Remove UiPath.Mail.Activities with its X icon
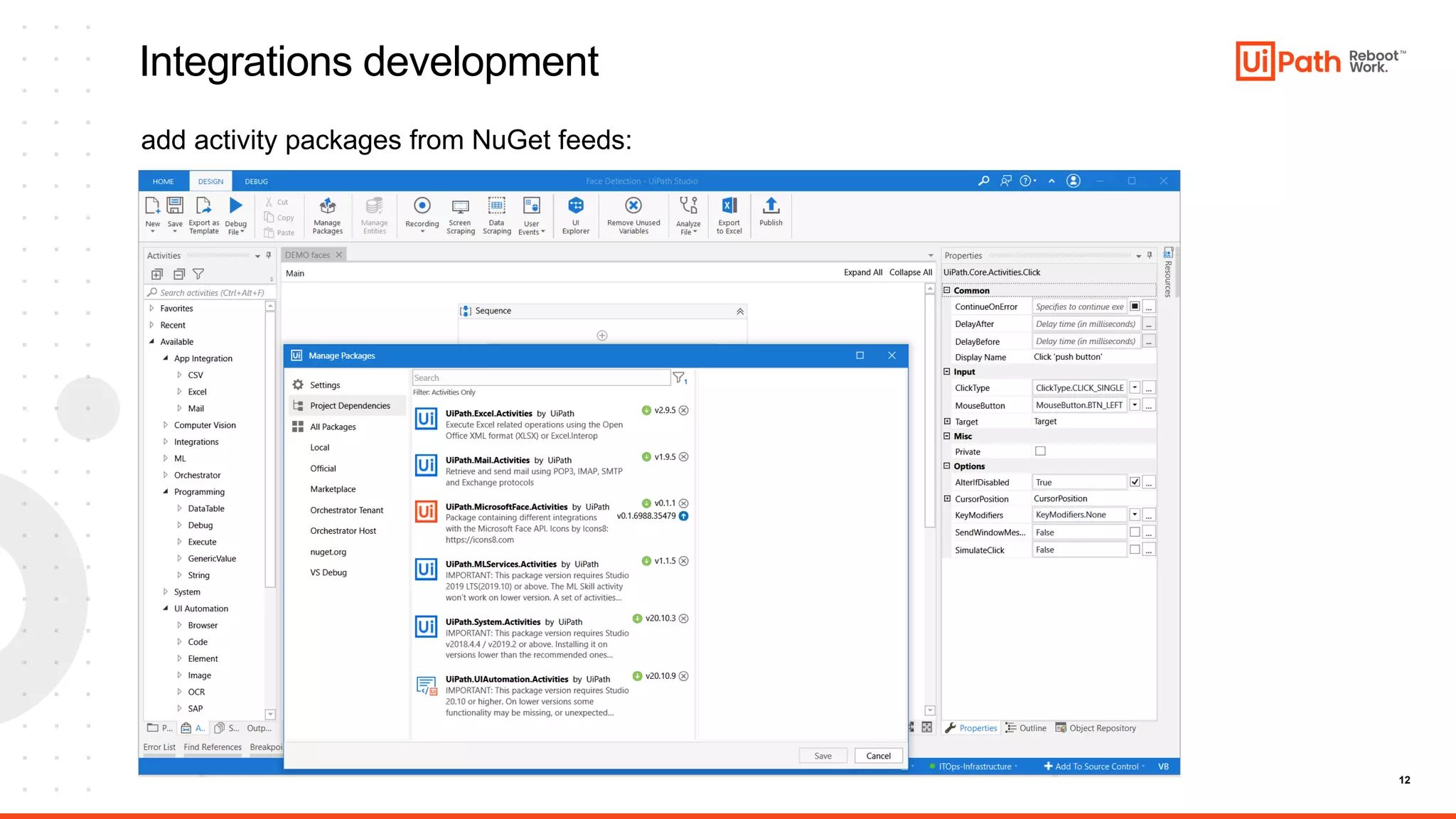Viewport: 1456px width, 819px height. point(683,457)
